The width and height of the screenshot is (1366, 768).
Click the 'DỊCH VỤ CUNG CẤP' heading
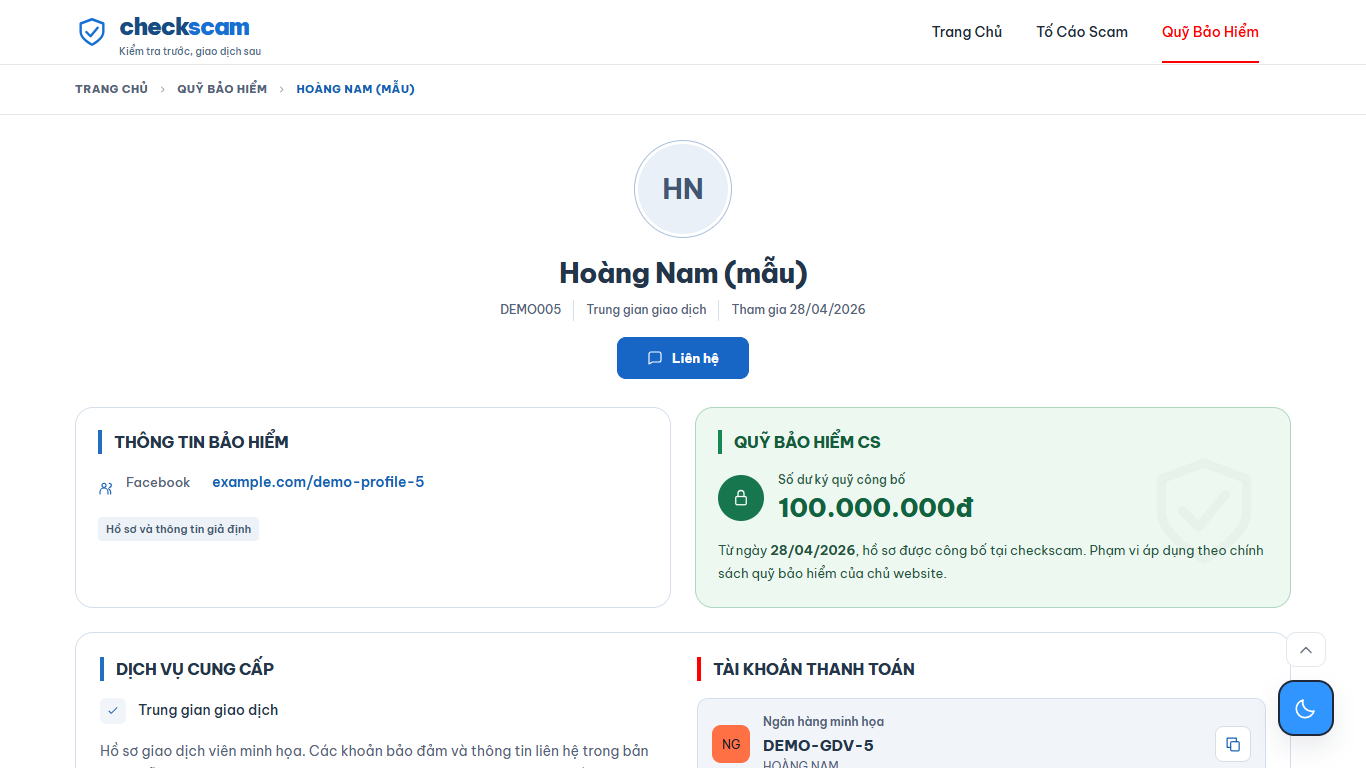195,669
